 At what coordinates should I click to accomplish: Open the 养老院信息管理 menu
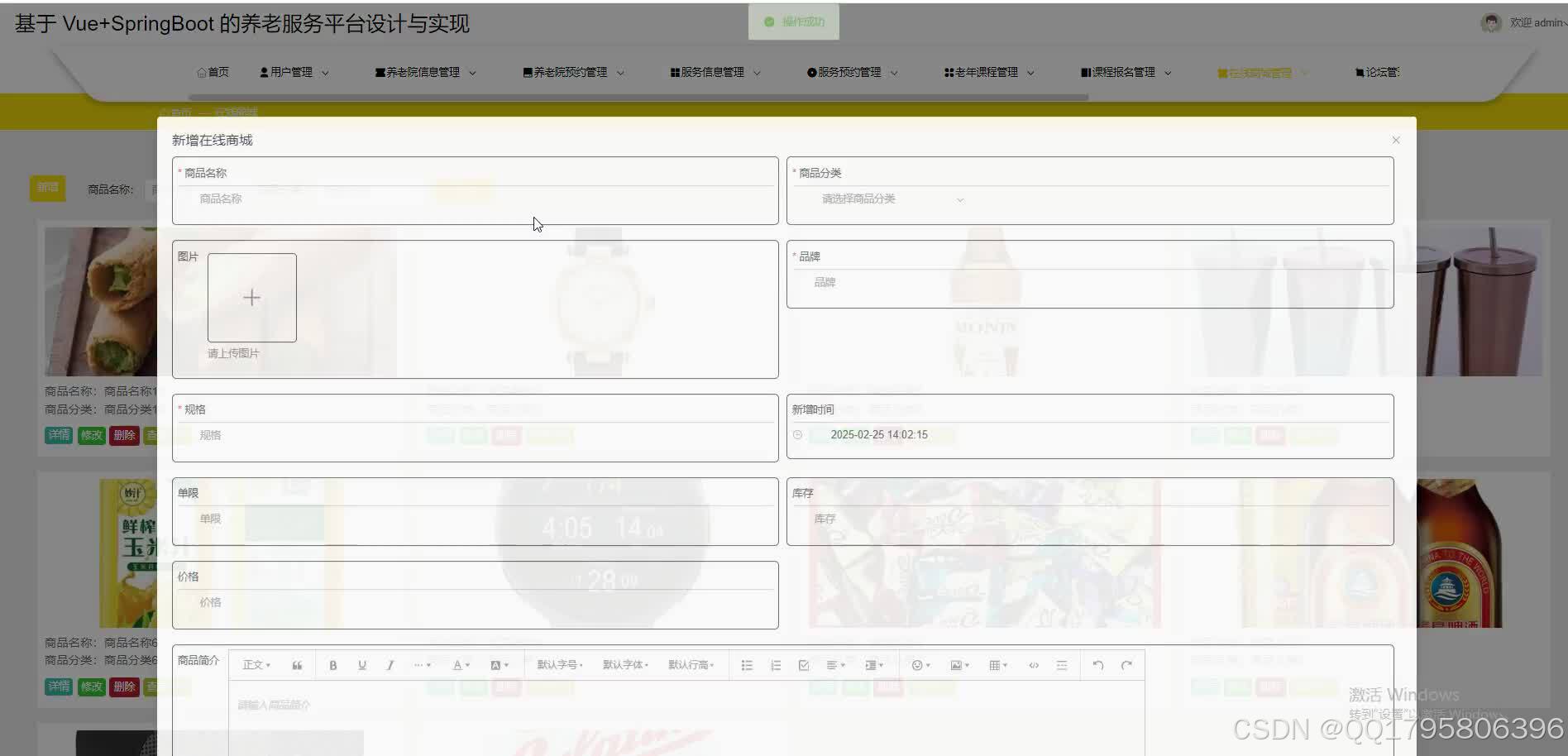coord(426,73)
